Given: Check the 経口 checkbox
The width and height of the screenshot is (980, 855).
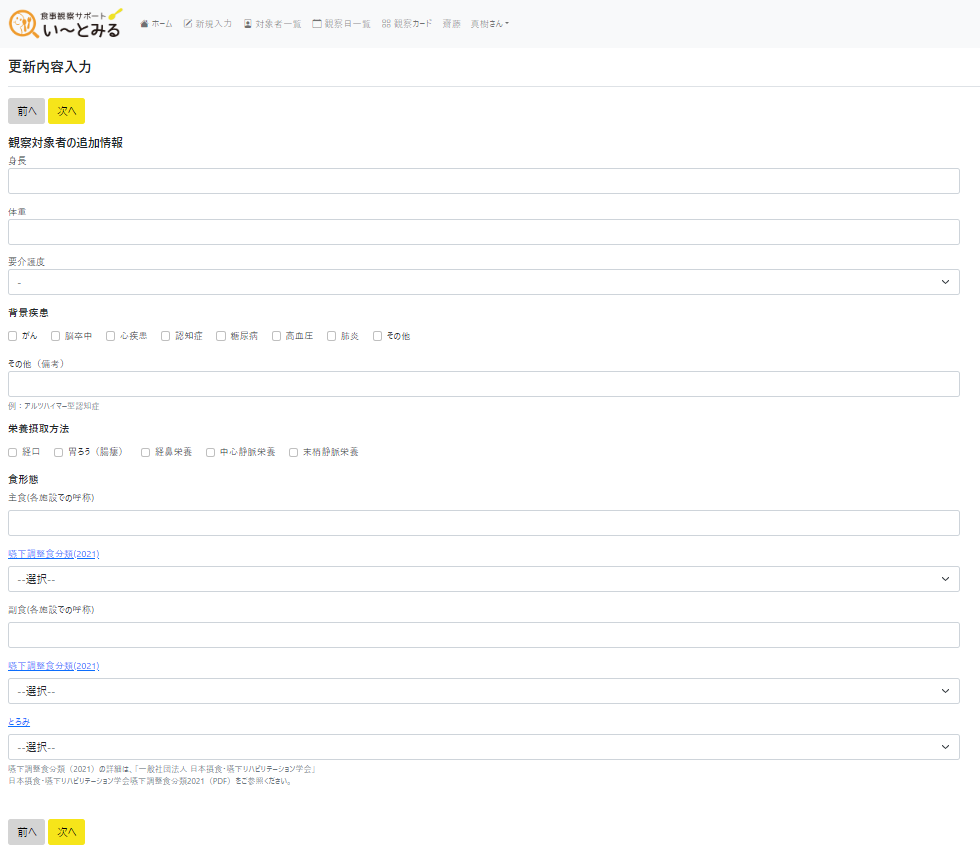Looking at the screenshot, I should 12,452.
